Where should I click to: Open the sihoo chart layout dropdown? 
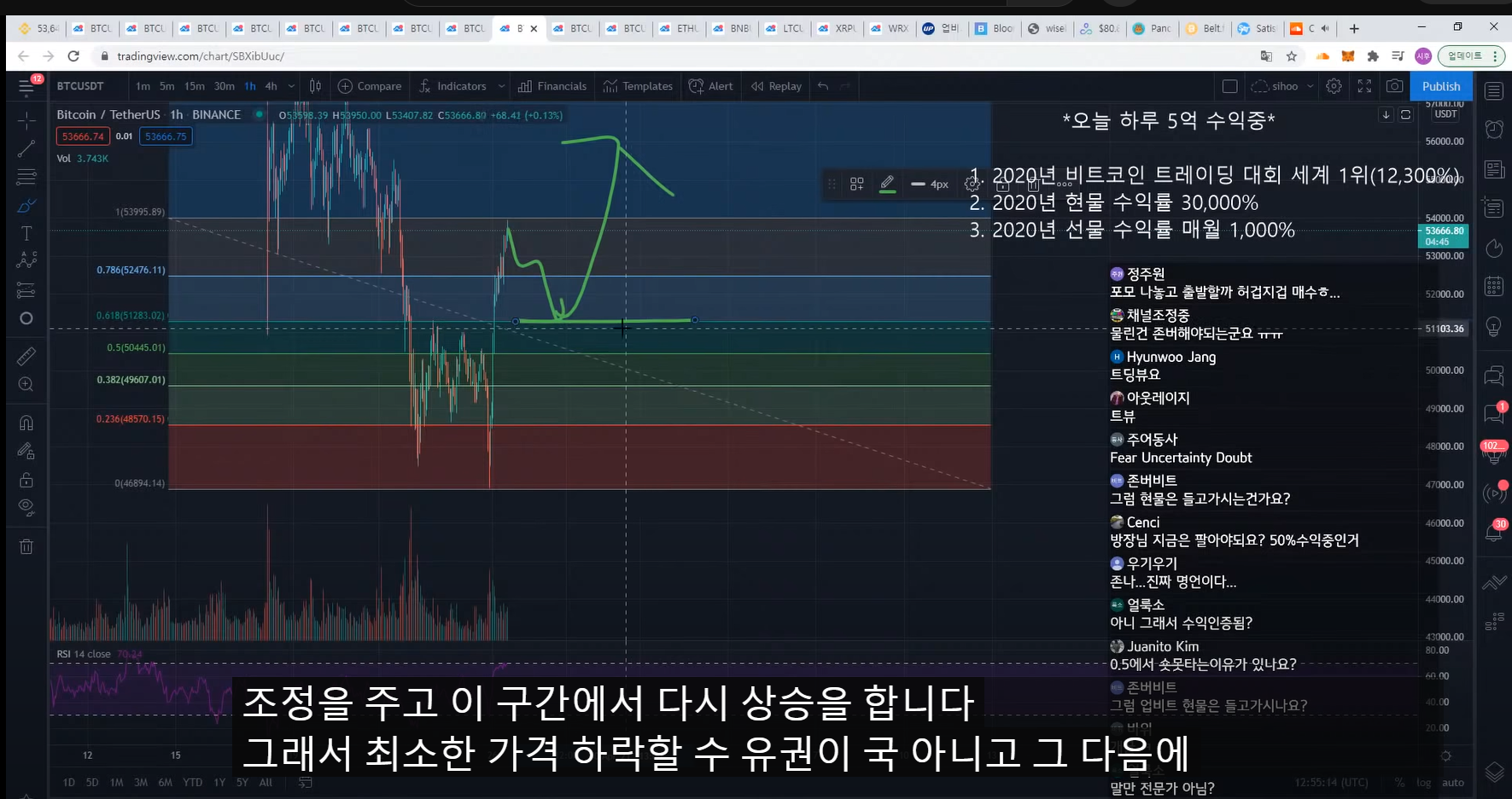1281,86
